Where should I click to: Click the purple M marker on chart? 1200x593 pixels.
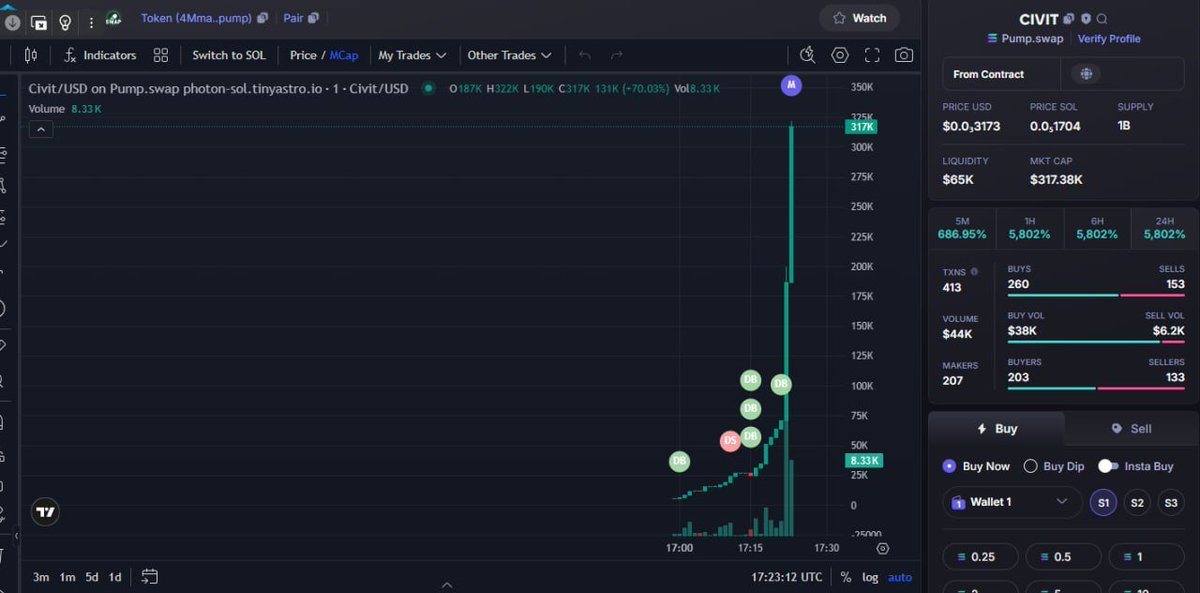coord(791,86)
